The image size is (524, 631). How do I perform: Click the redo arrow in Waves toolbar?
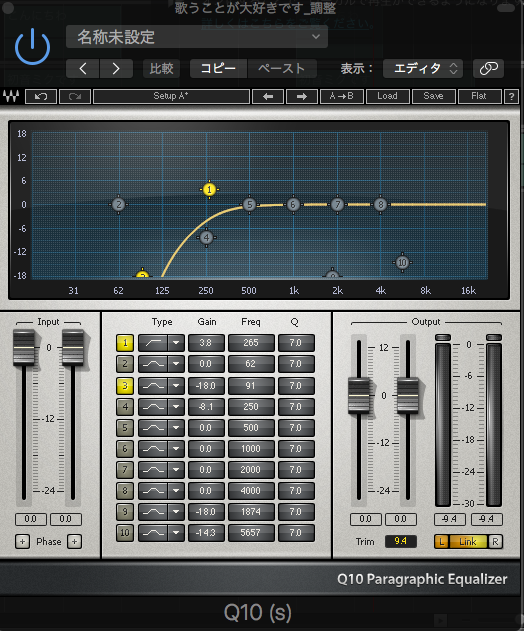(75, 97)
